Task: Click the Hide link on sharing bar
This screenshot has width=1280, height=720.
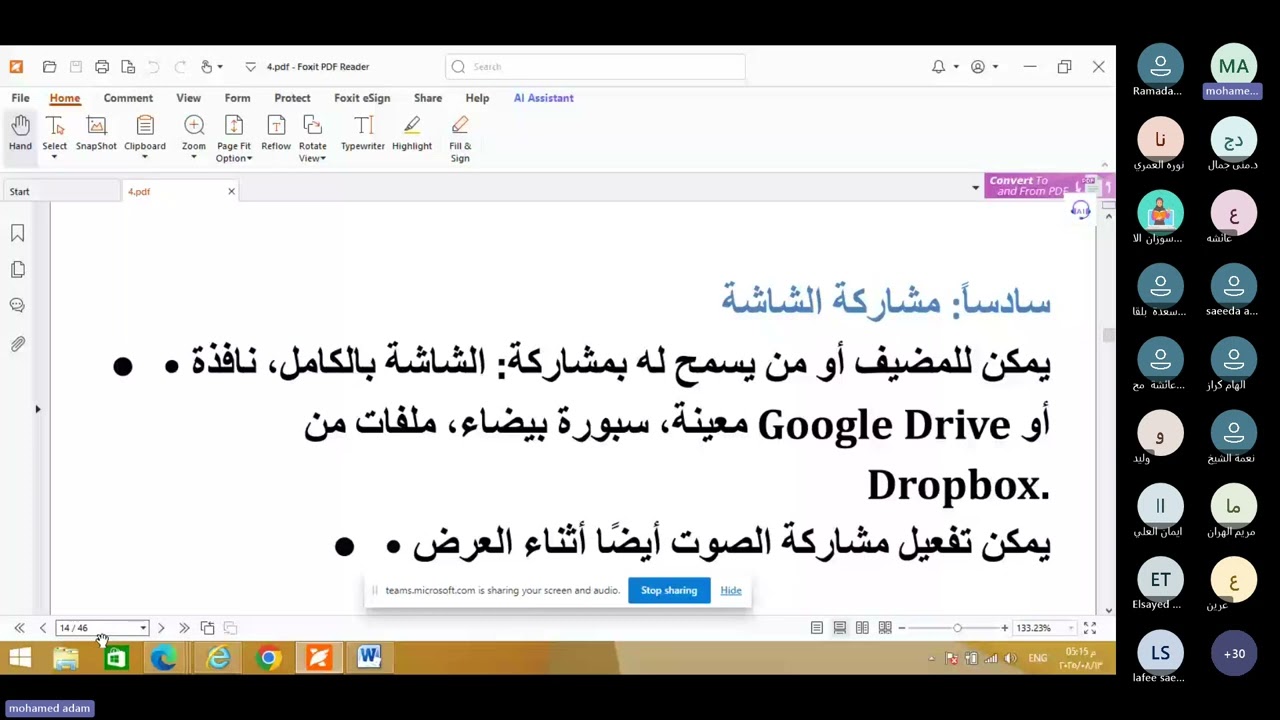Action: pos(731,590)
